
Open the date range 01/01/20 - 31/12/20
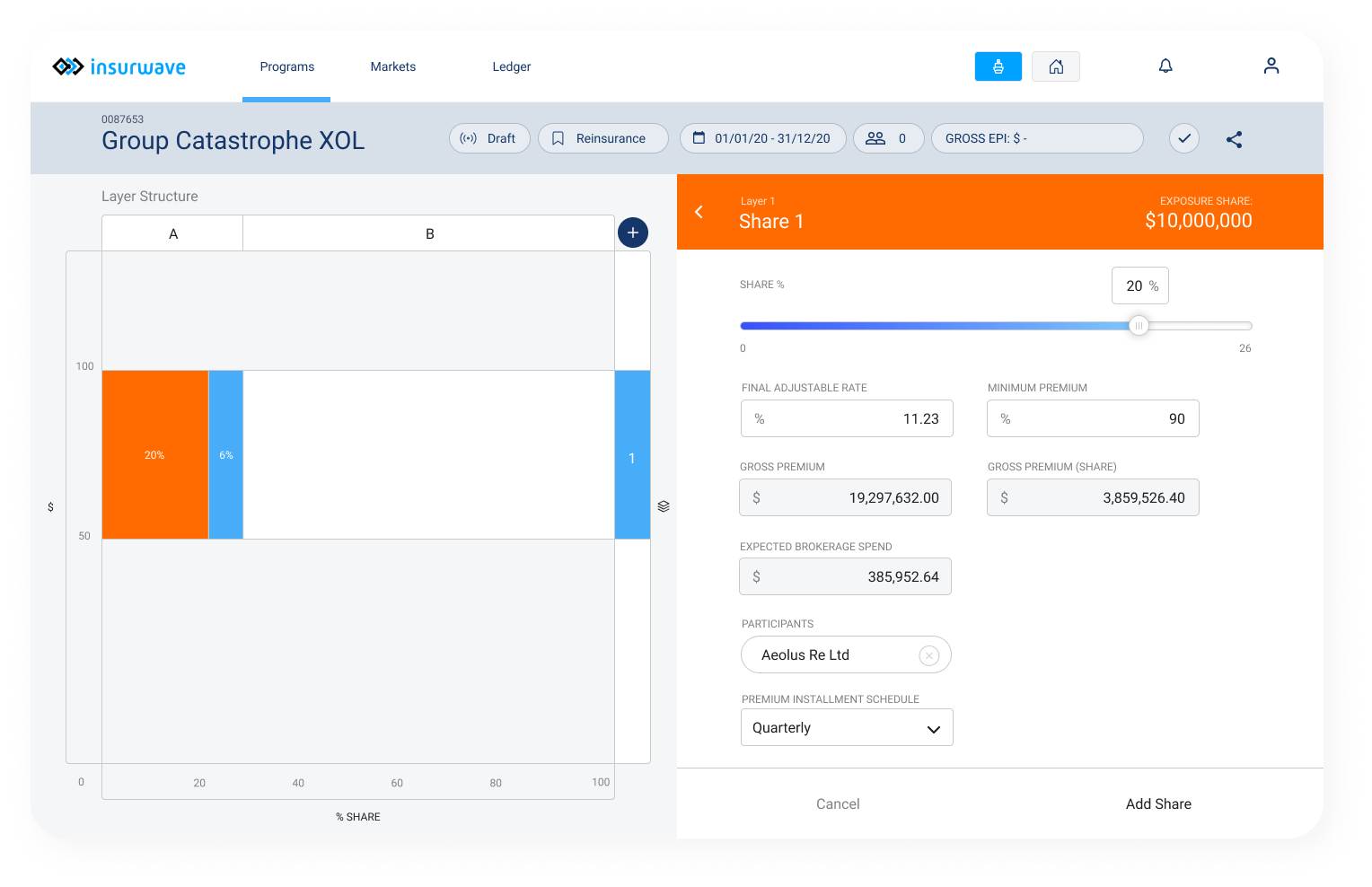point(763,138)
